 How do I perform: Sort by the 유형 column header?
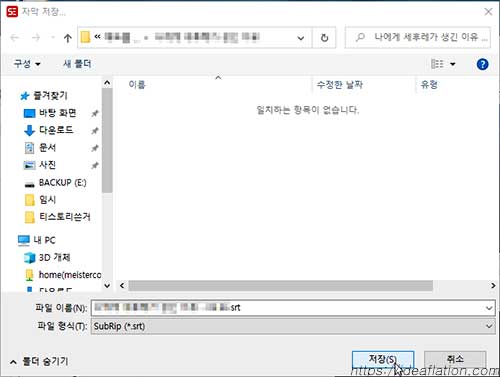tap(429, 84)
